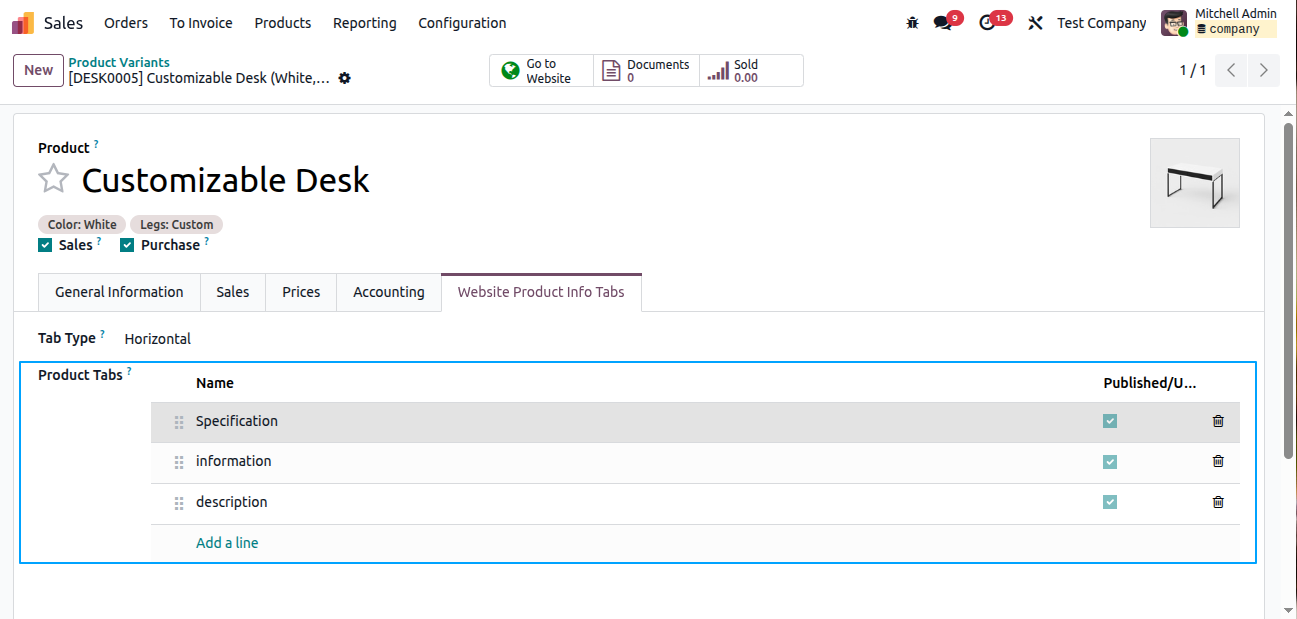Open the Configuration menu
This screenshot has height=619, width=1297.
point(462,23)
